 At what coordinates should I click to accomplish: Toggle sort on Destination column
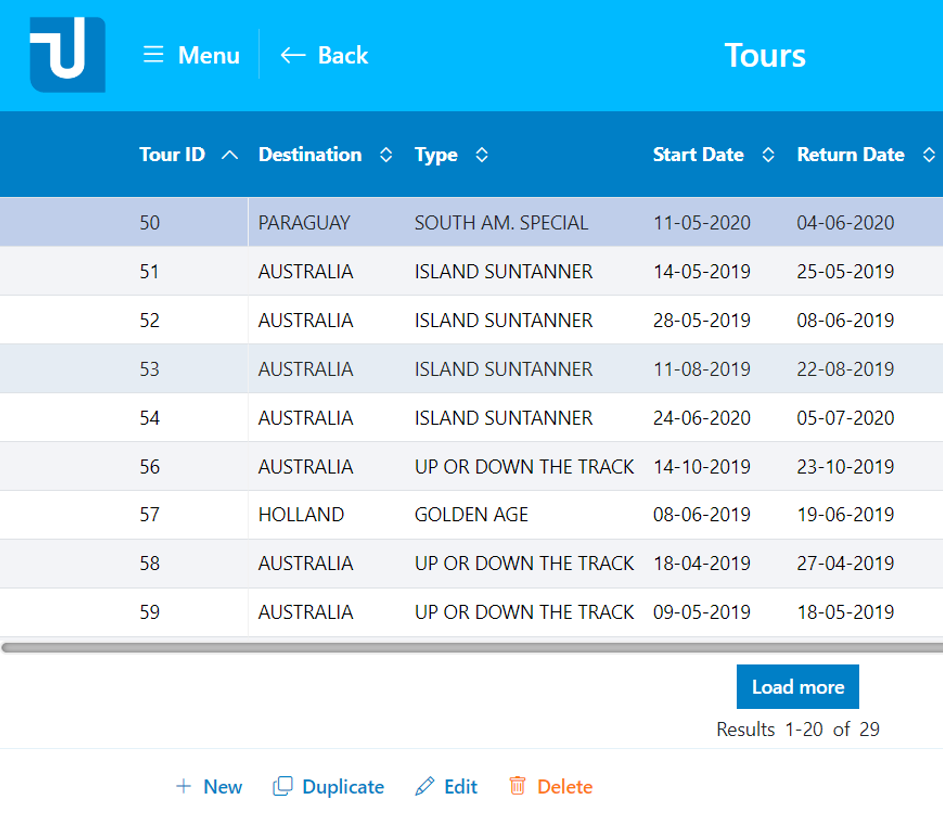click(x=386, y=155)
